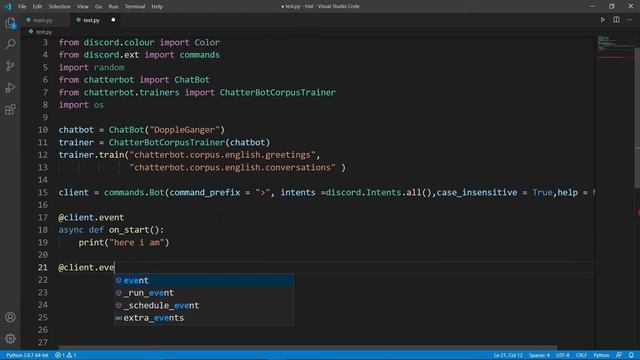This screenshot has width=640, height=360.
Task: Select the '_schedule_event' autocomplete suggestion
Action: click(204, 305)
